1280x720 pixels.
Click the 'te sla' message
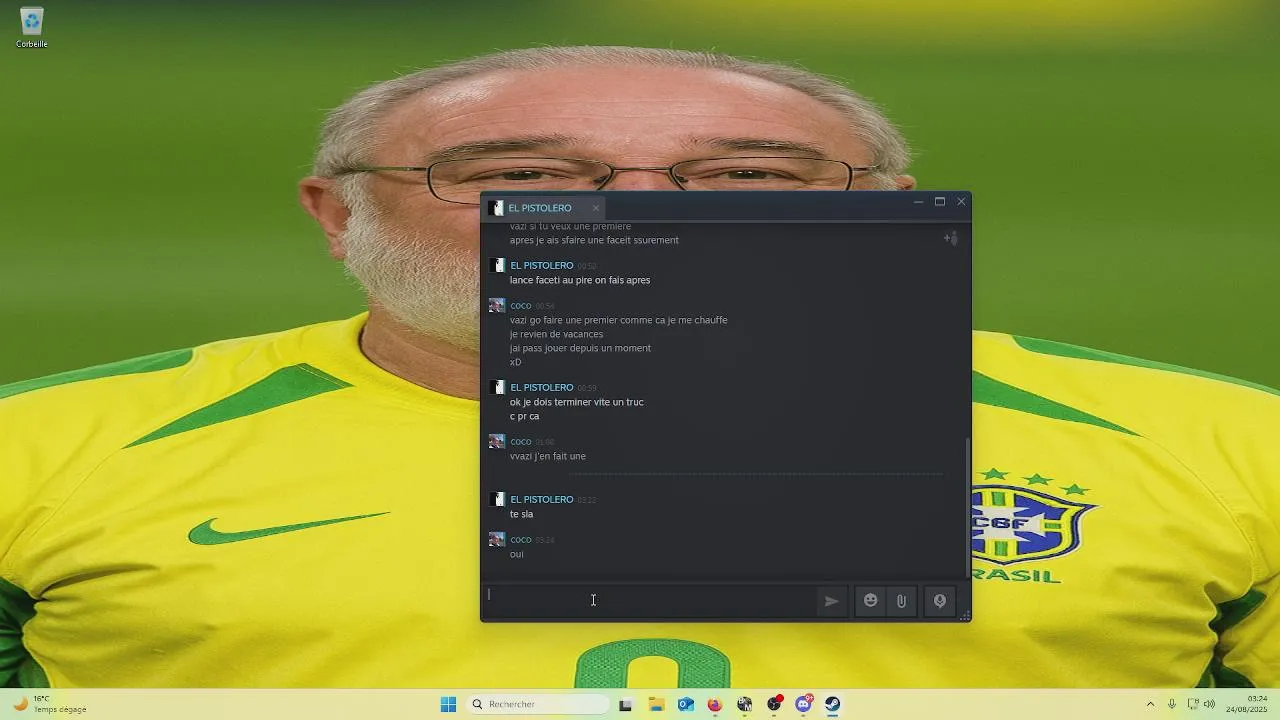pos(521,514)
